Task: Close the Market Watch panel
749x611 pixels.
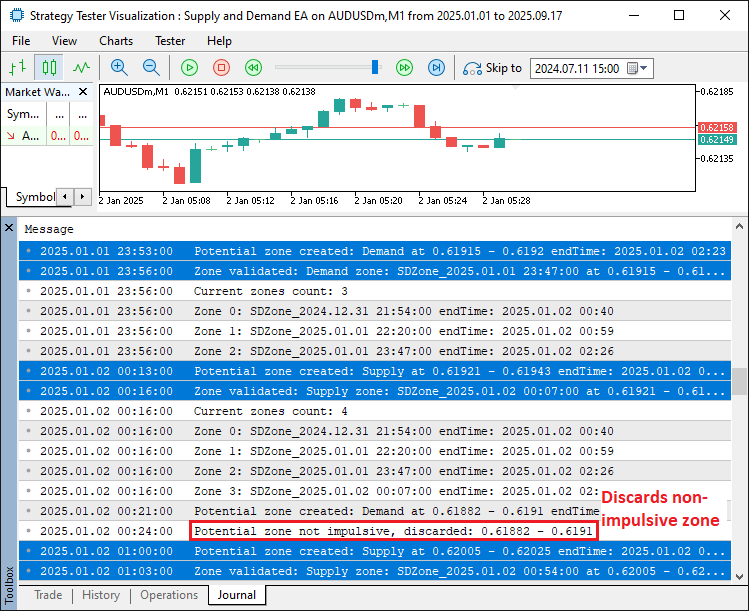Action: 83,92
